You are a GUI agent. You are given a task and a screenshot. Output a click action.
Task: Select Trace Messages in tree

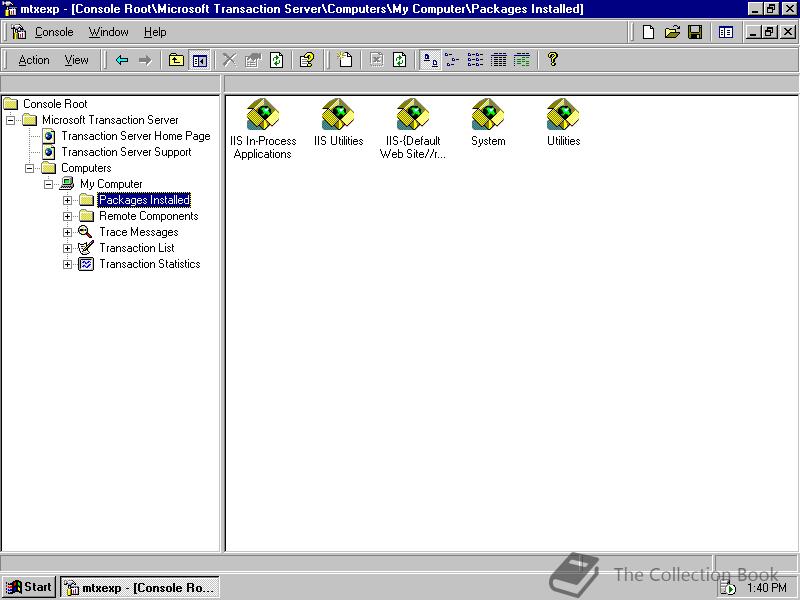(x=139, y=232)
